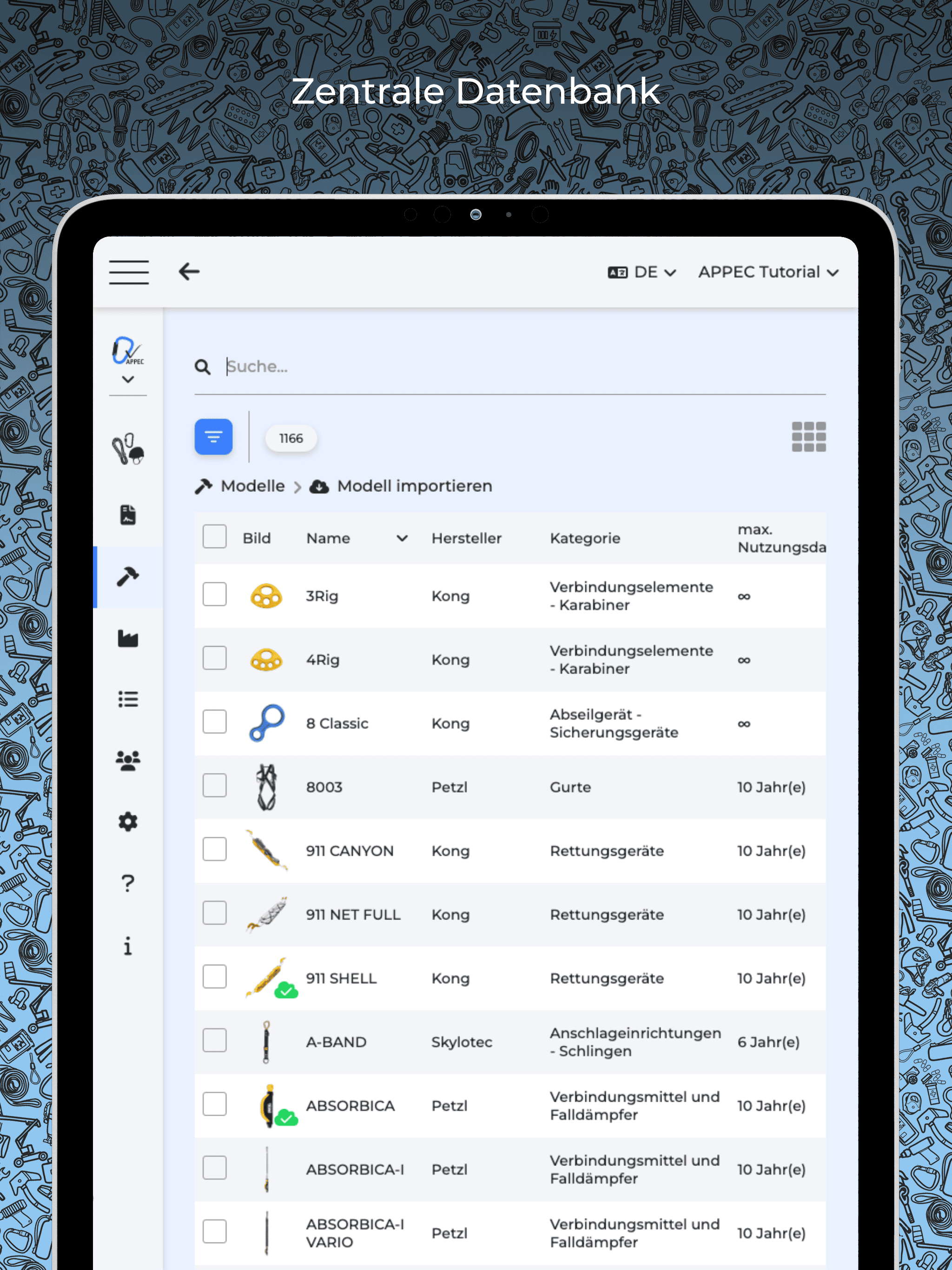952x1270 pixels.
Task: Switch to grid view icon
Action: [808, 437]
